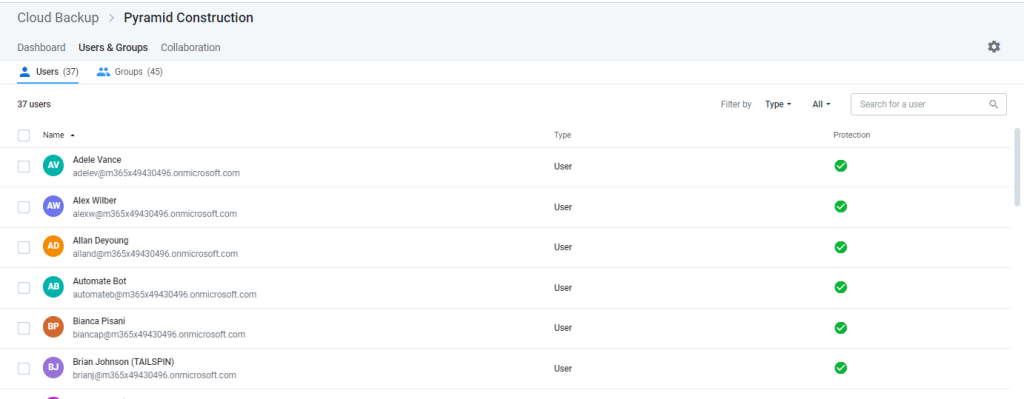Open settings gear icon
Image resolution: width=1024 pixels, height=399 pixels.
tap(993, 46)
